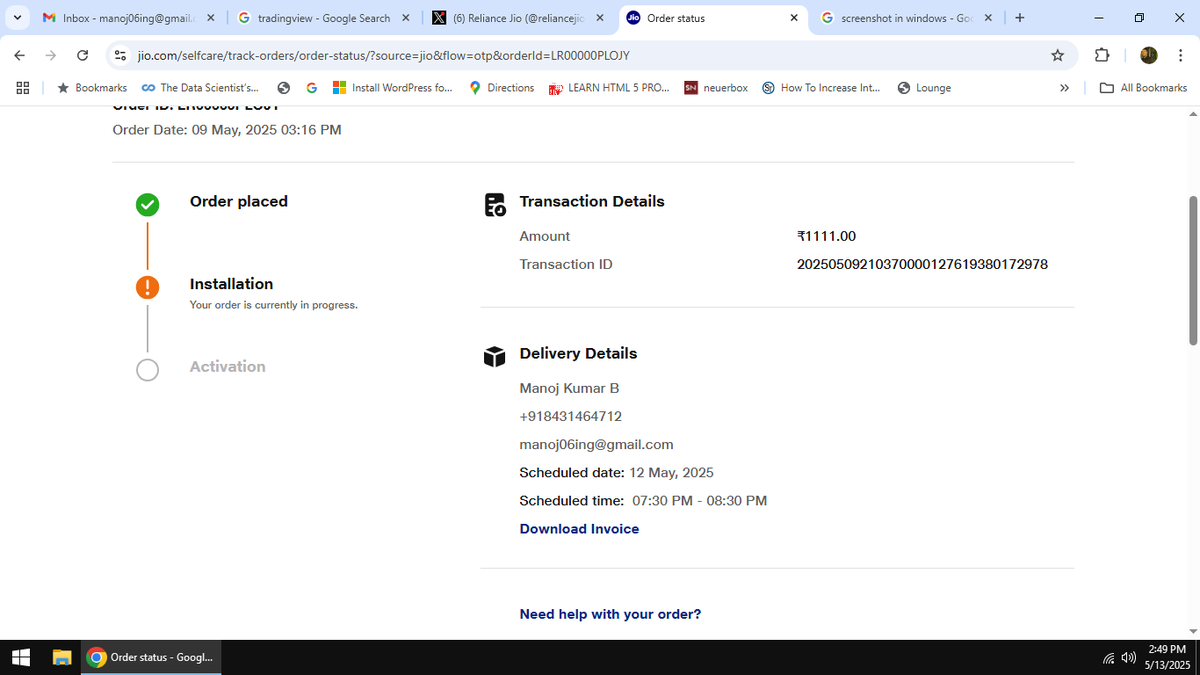The height and width of the screenshot is (675, 1200).
Task: Click the address bar URL
Action: click(383, 55)
